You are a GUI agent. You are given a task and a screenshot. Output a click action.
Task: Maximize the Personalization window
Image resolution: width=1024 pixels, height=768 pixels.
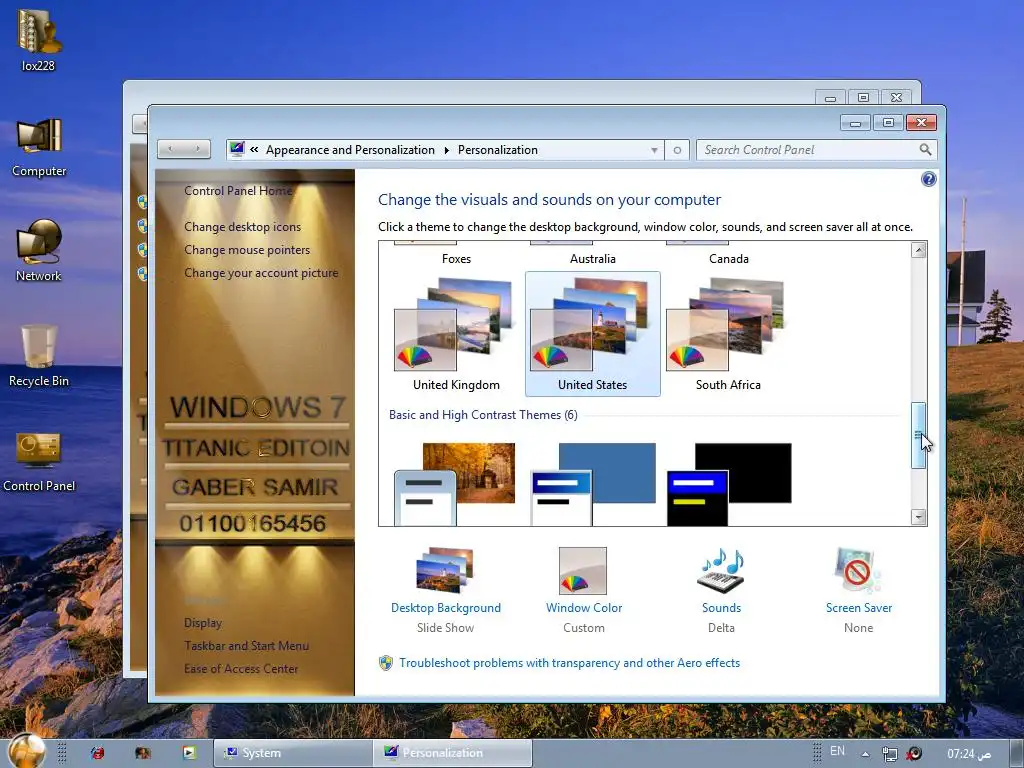pos(888,123)
